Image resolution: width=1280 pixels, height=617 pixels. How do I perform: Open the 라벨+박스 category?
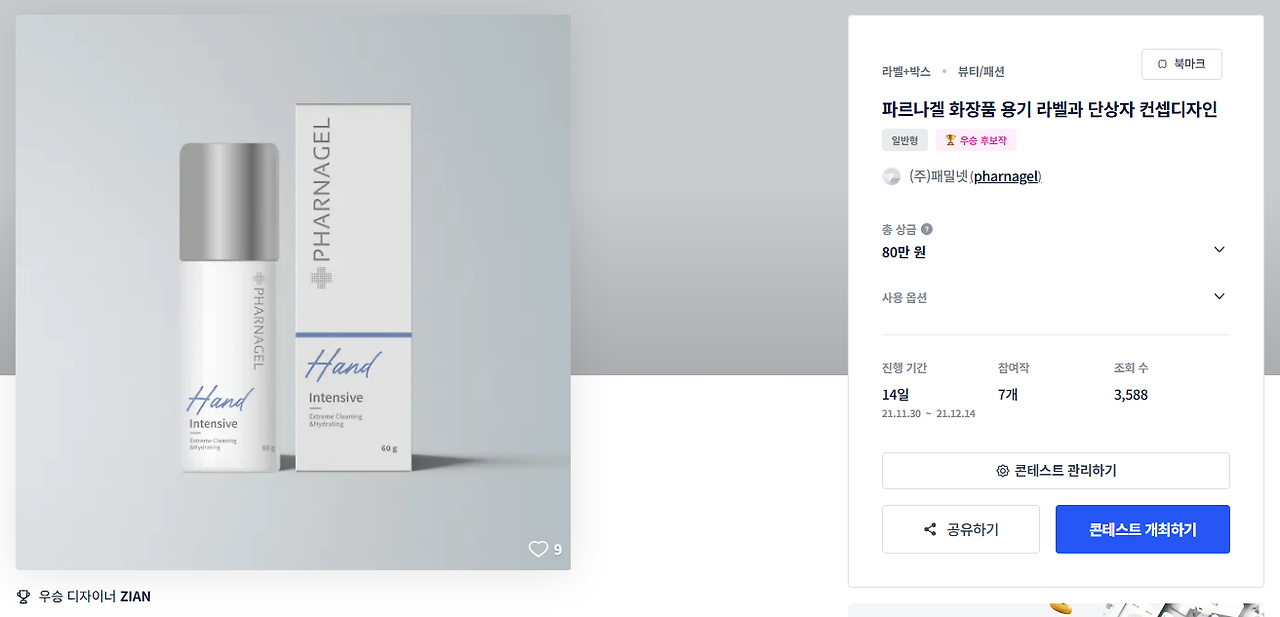906,72
